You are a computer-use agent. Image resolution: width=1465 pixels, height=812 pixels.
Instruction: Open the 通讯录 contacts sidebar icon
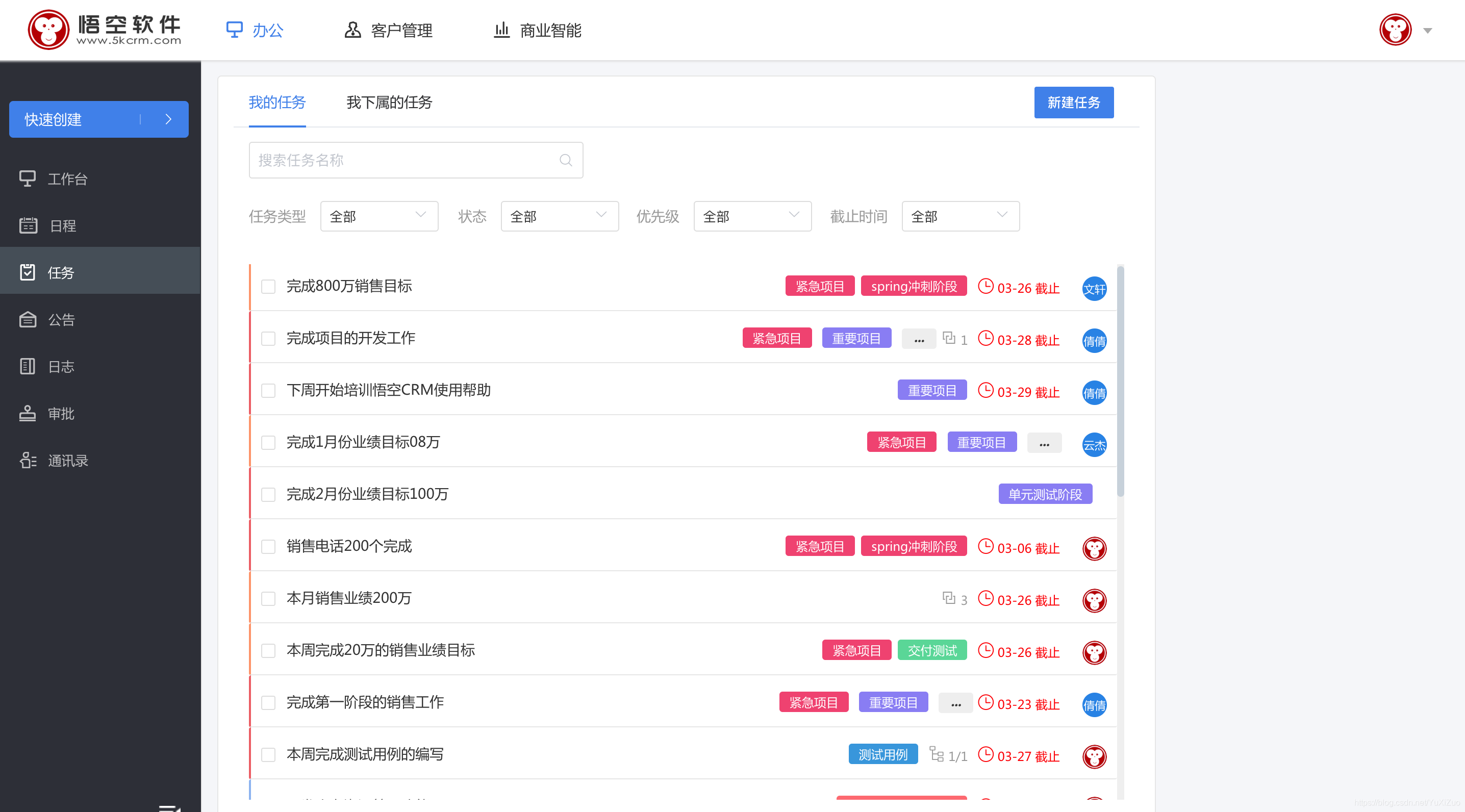[68, 460]
